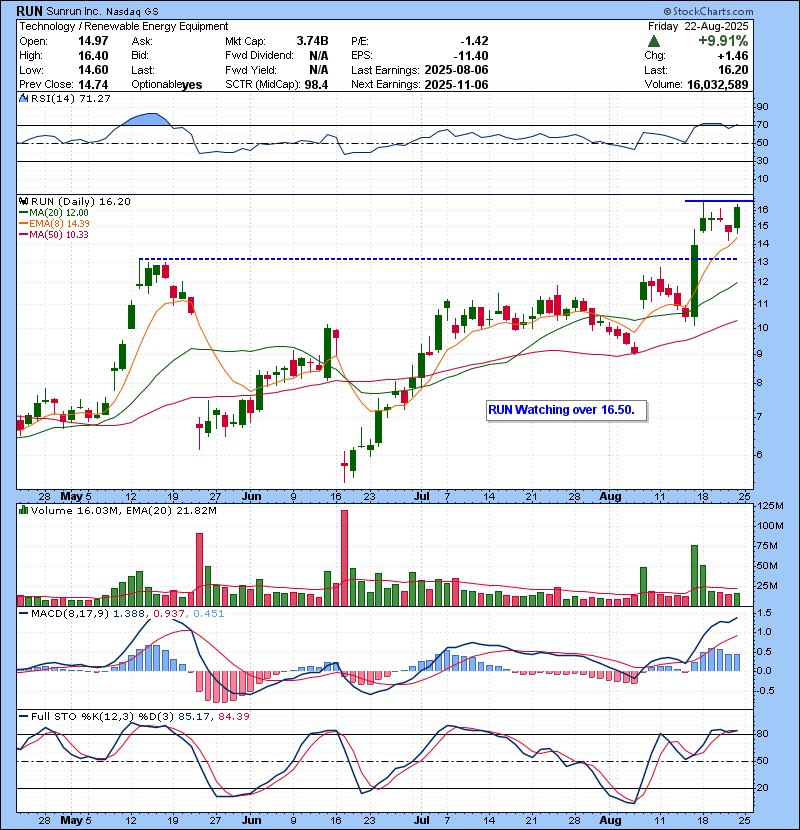The image size is (800, 830).
Task: Click the Fwd Dividend N/A value
Action: click(319, 56)
